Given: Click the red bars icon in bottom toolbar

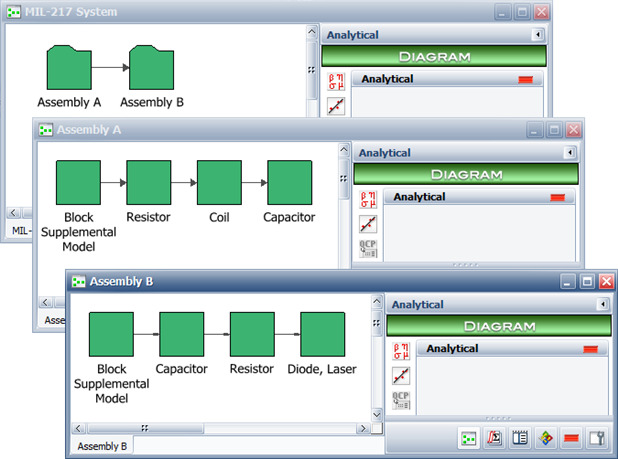Looking at the screenshot, I should coord(571,438).
